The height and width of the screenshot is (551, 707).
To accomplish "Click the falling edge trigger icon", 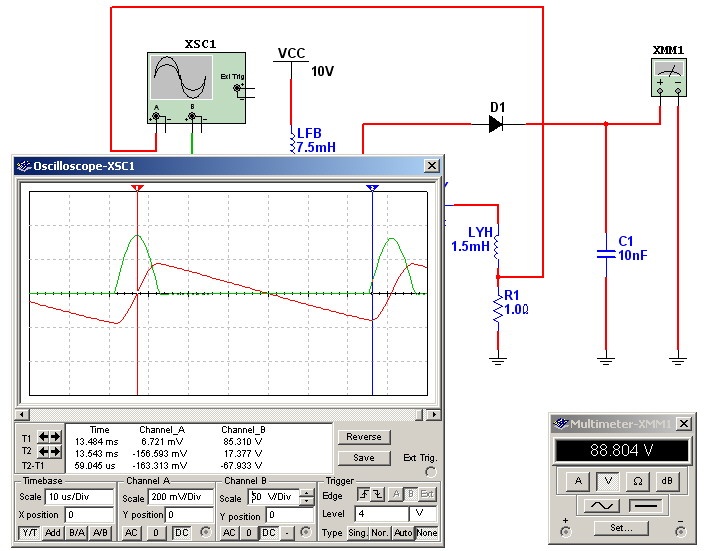I will (x=374, y=496).
